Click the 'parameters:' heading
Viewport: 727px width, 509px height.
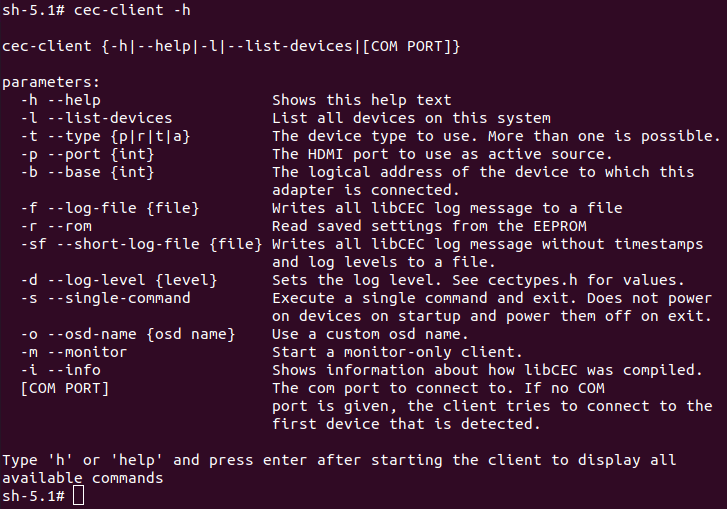click(51, 83)
